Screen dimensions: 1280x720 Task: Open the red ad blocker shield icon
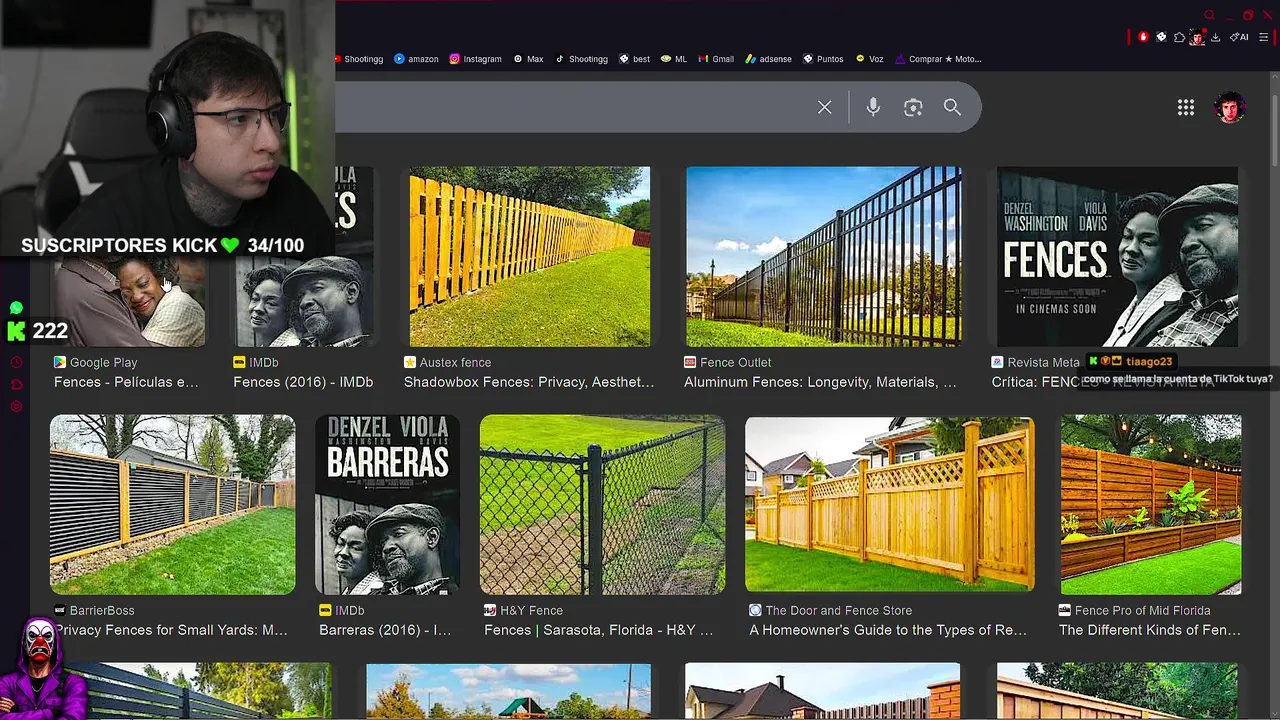pyautogui.click(x=1143, y=37)
